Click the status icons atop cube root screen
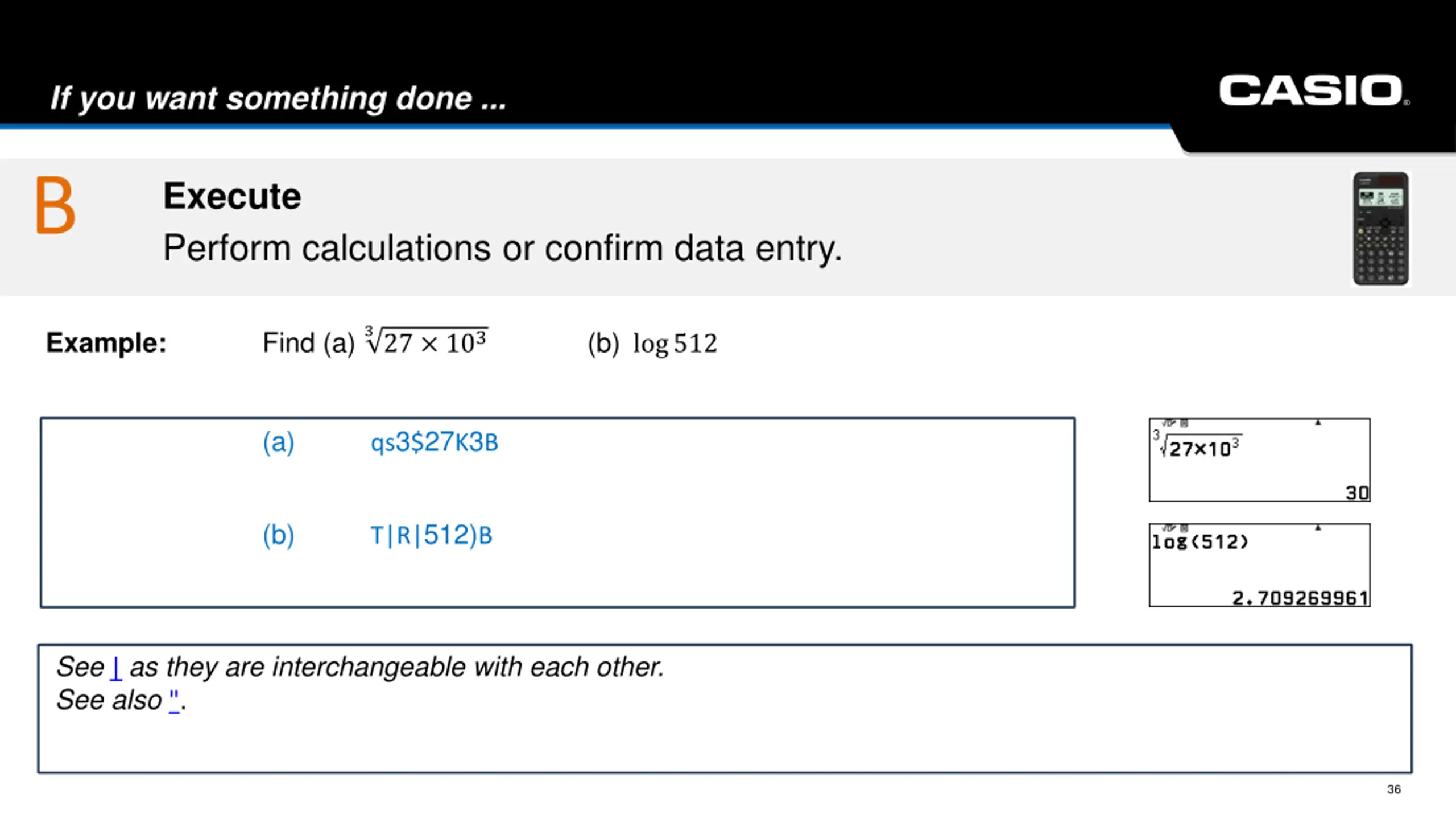The width and height of the screenshot is (1456, 819). [1175, 423]
